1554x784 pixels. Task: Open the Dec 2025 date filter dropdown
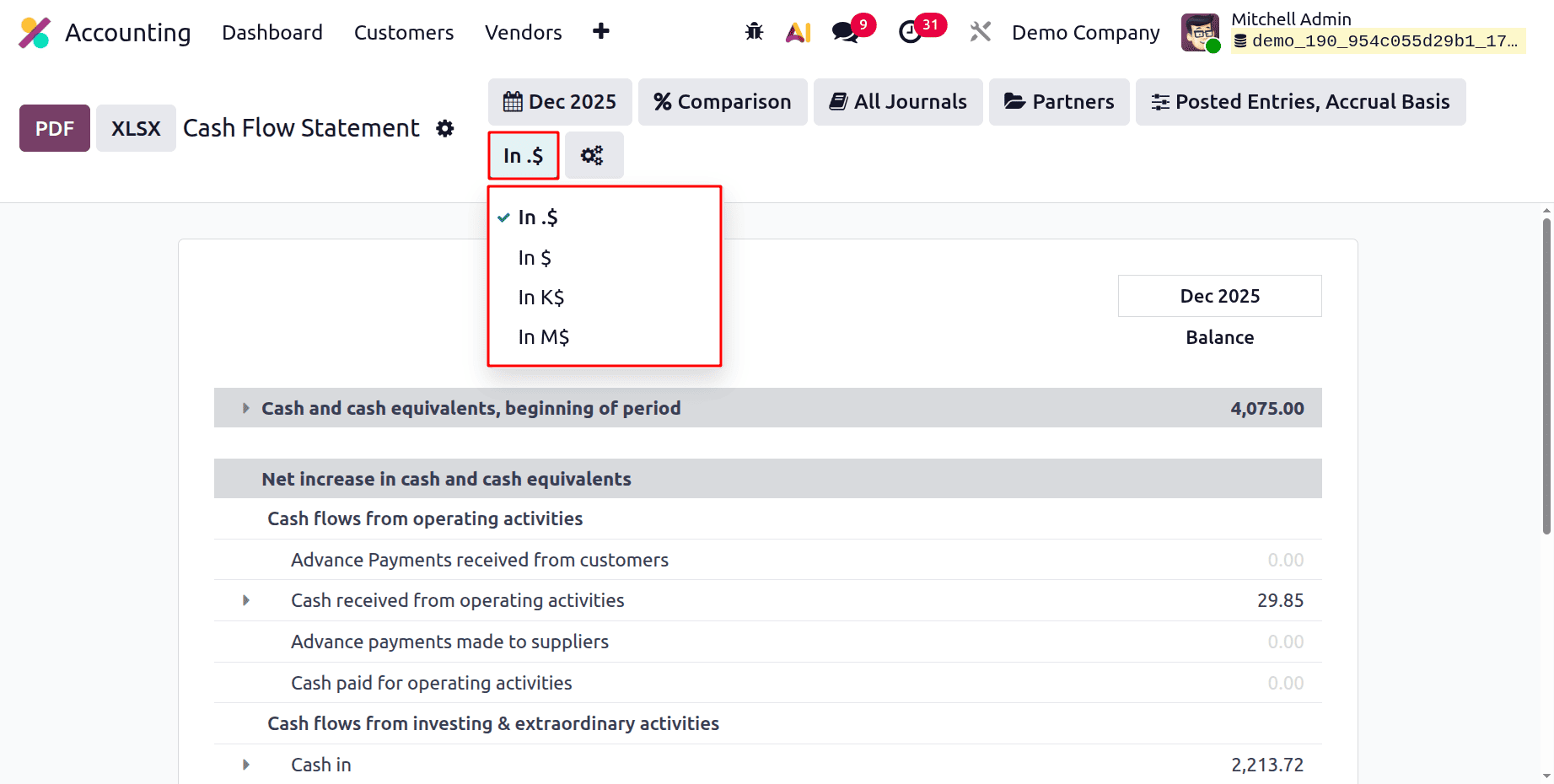coord(559,101)
